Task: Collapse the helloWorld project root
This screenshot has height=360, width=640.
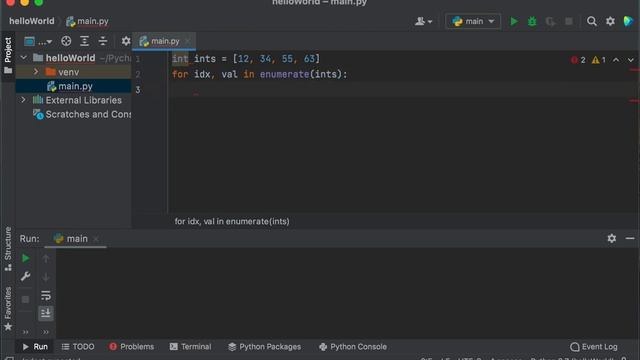Action: coord(24,58)
